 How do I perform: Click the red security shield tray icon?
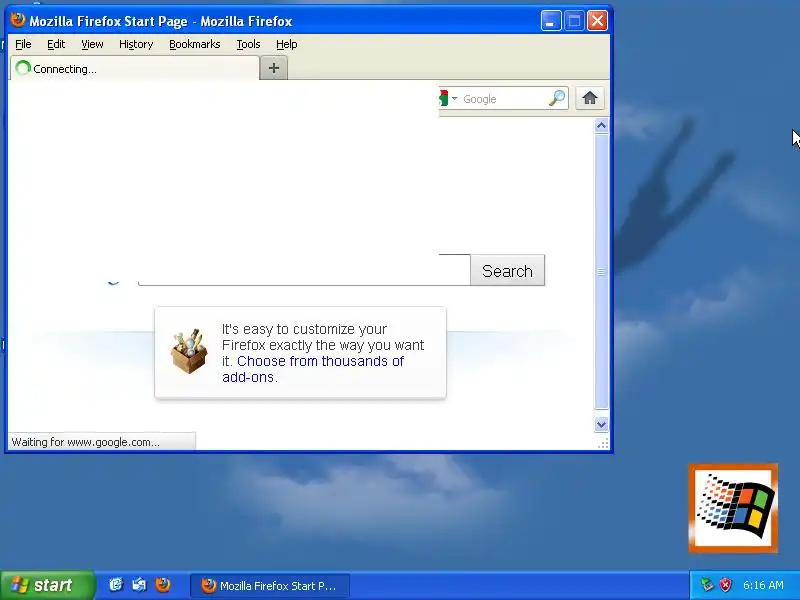[x=725, y=585]
